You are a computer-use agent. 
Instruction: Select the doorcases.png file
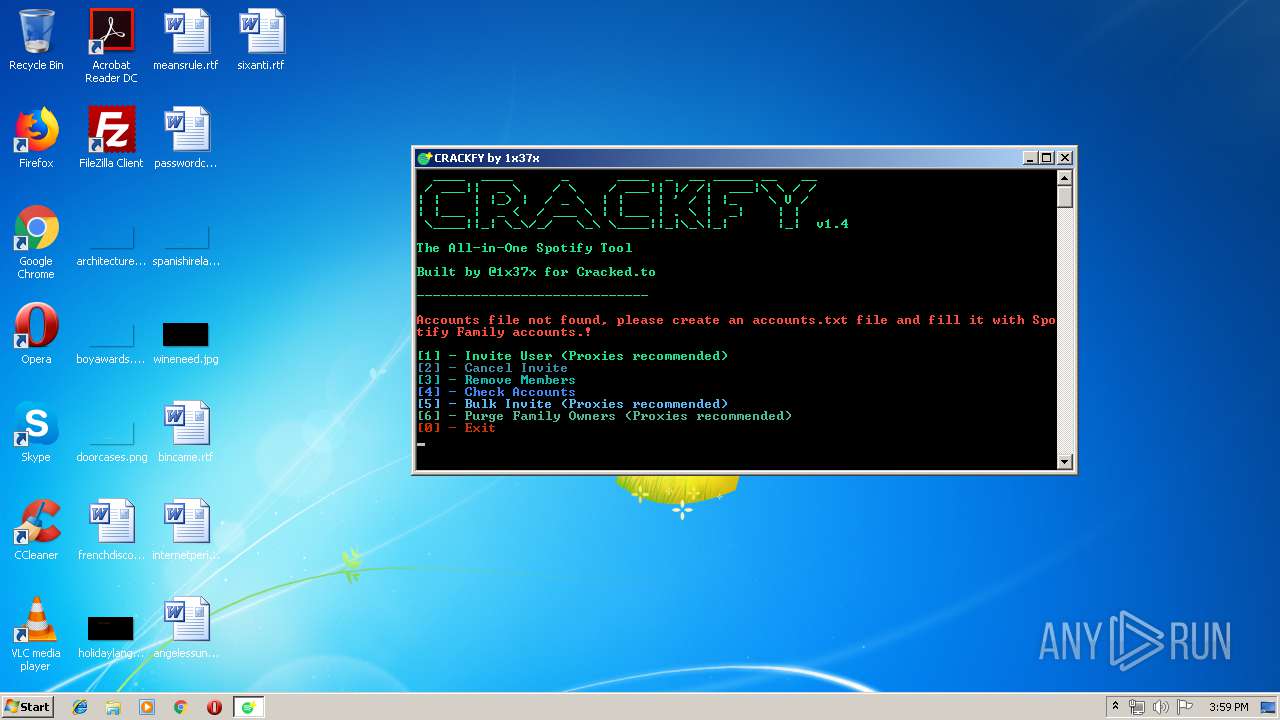(111, 438)
